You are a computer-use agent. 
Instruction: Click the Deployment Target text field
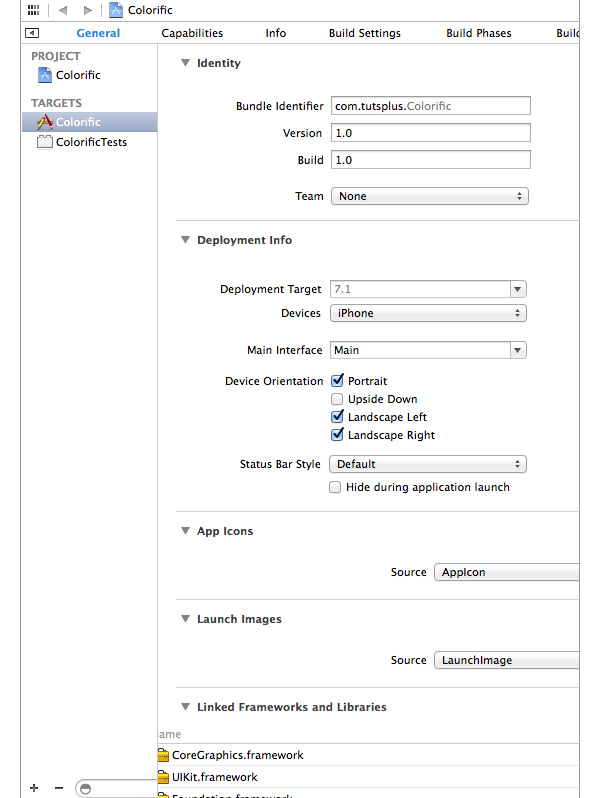coord(420,290)
